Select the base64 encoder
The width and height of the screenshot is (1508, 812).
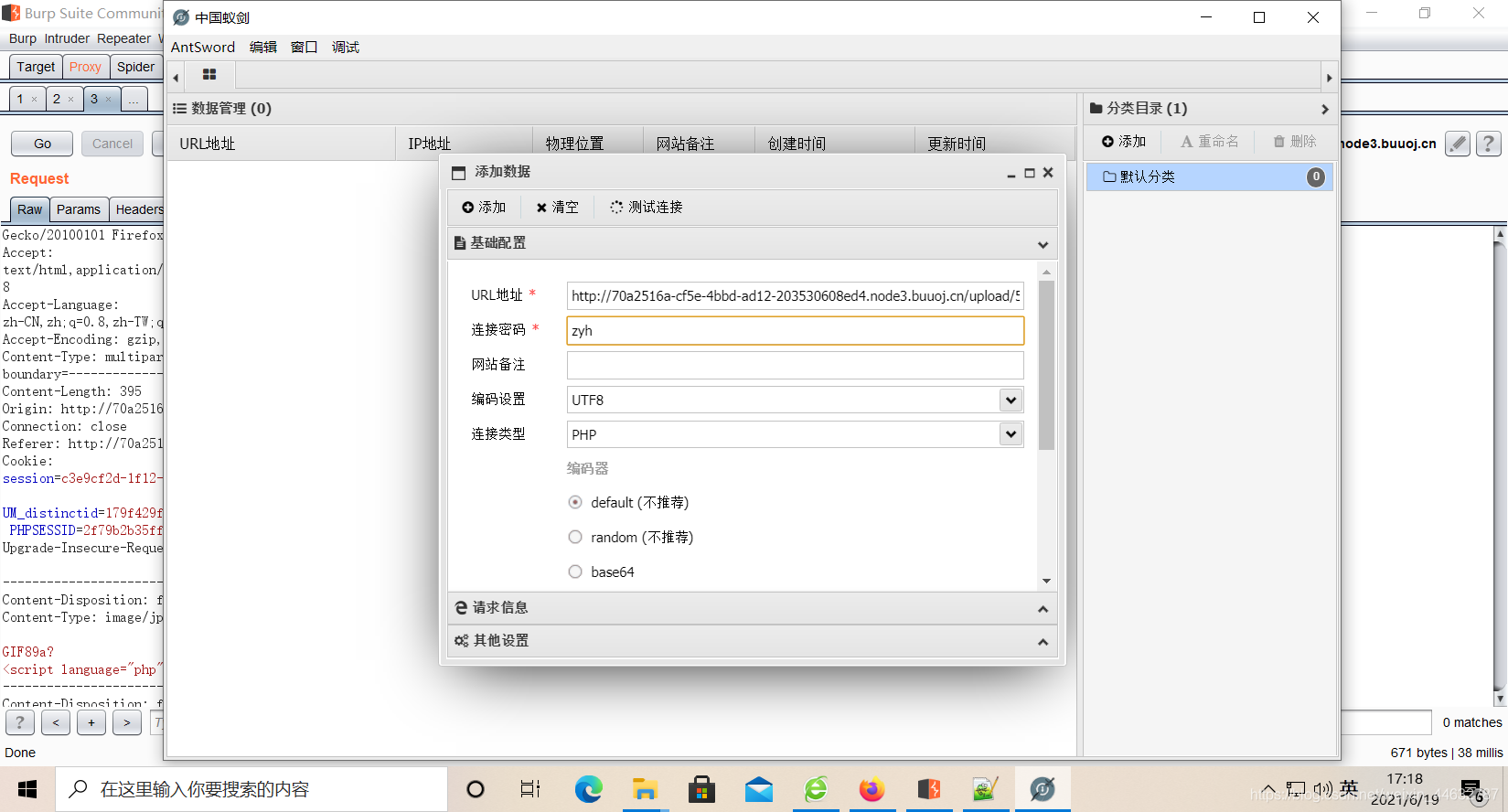[x=575, y=572]
